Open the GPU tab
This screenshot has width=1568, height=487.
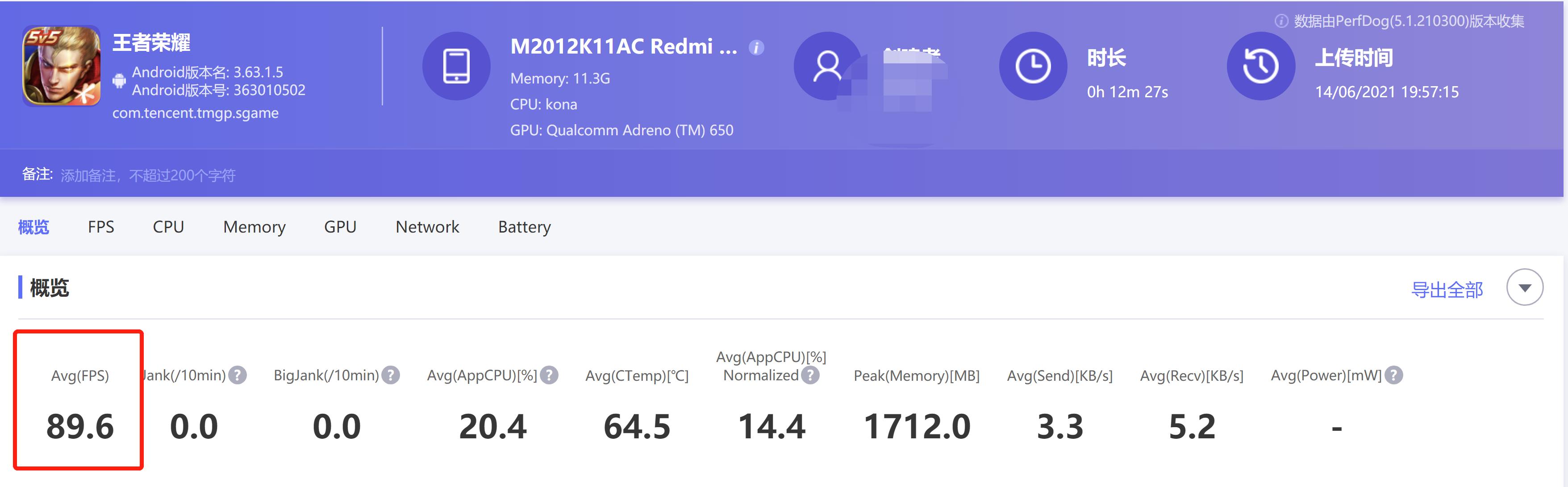point(340,226)
